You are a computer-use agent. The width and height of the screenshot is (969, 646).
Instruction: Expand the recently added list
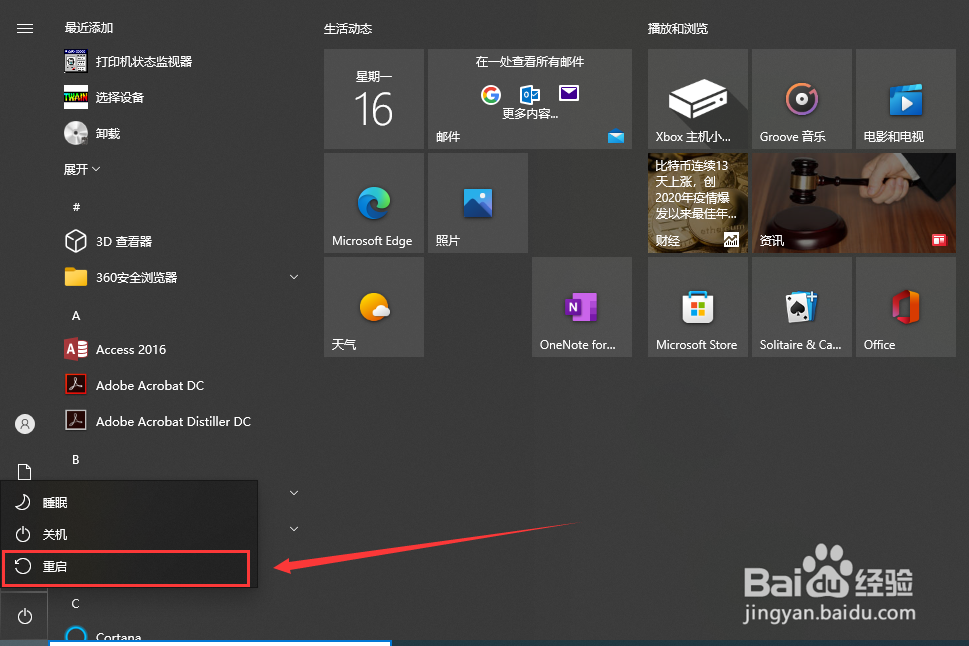pos(82,169)
